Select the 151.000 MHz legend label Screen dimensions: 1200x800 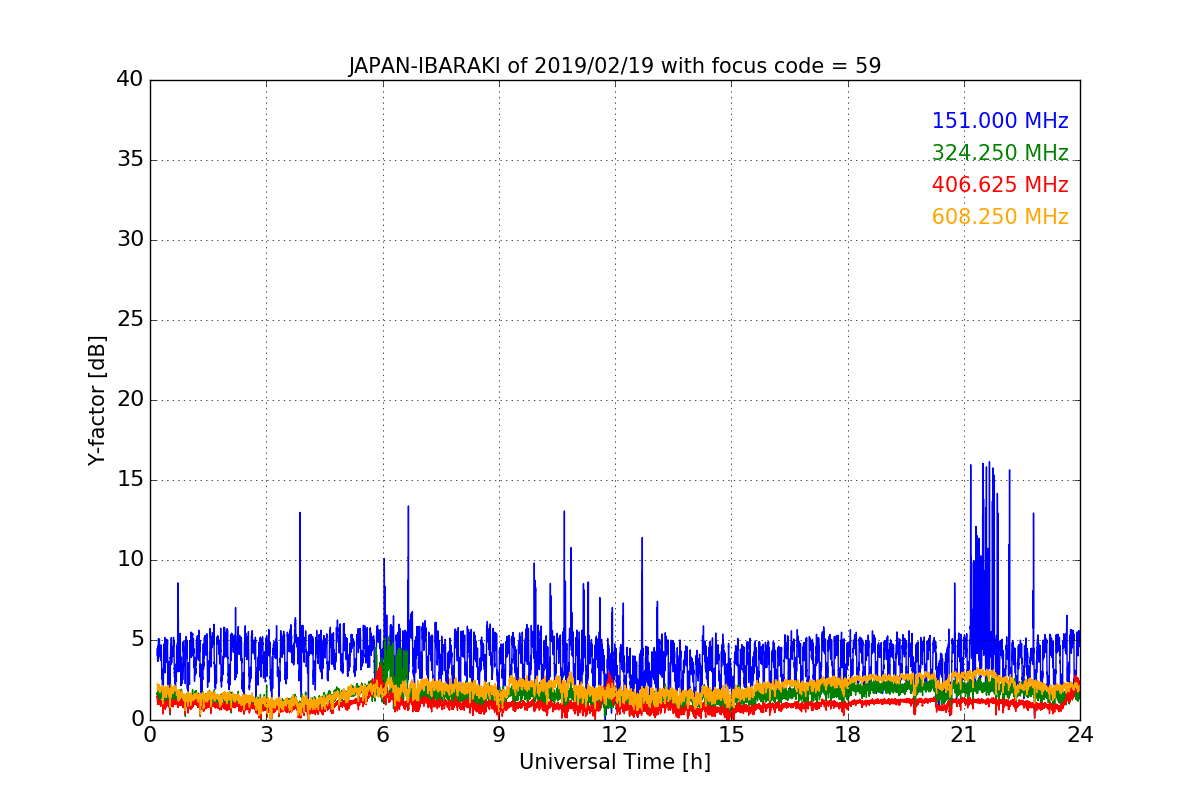click(x=999, y=121)
